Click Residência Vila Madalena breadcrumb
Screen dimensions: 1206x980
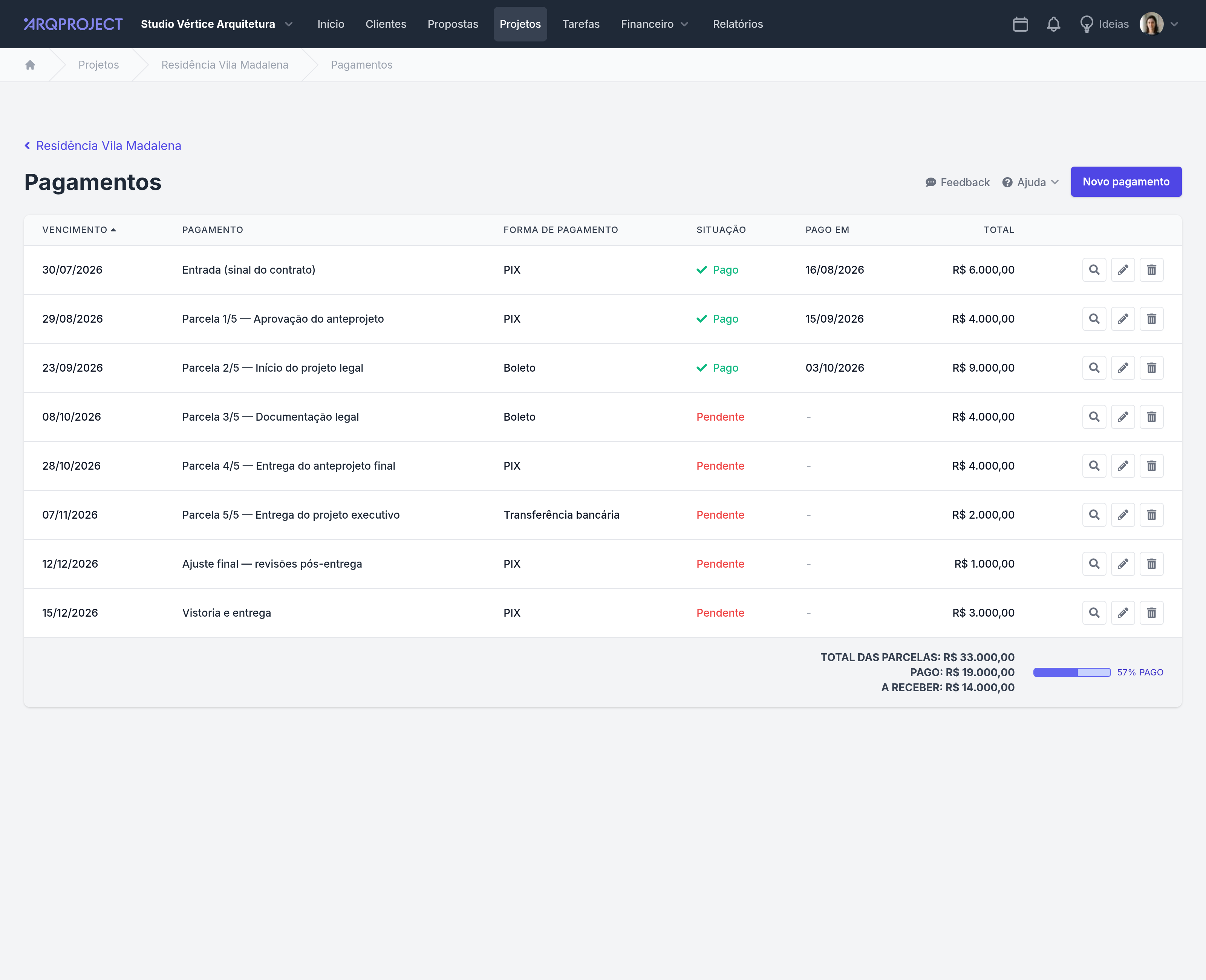coord(225,65)
